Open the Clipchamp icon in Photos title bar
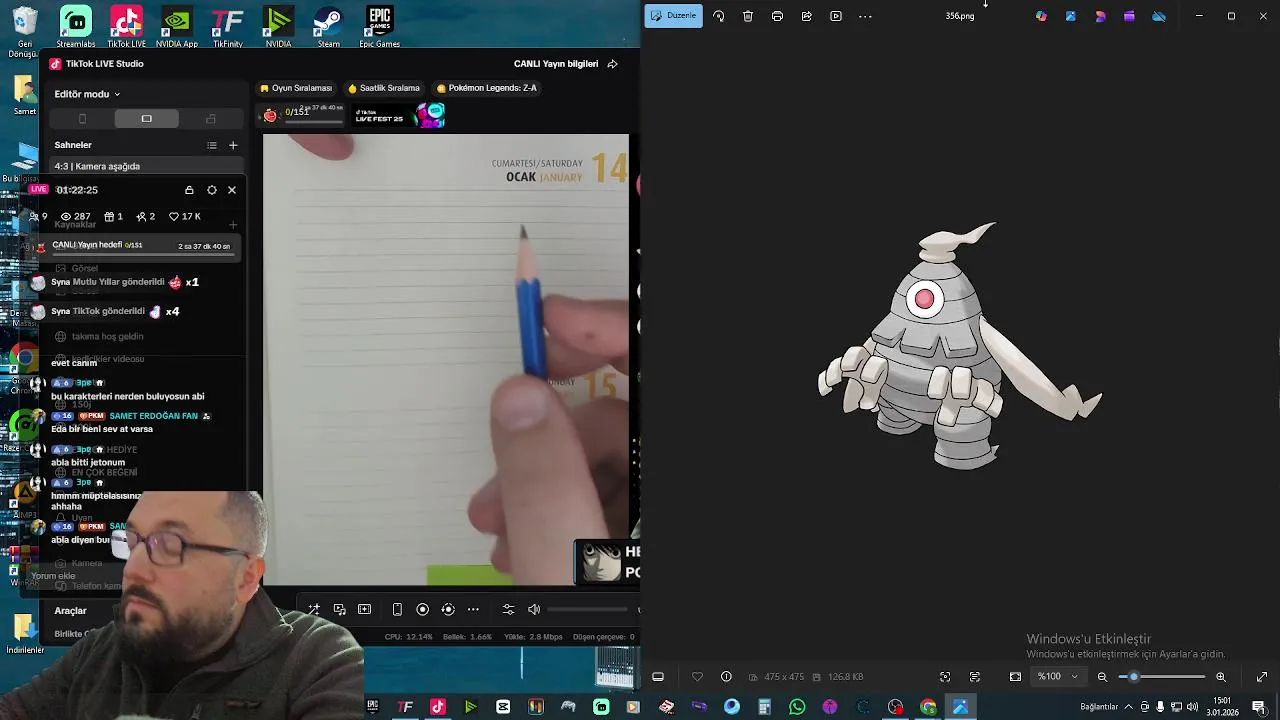The image size is (1280, 720). [1129, 16]
